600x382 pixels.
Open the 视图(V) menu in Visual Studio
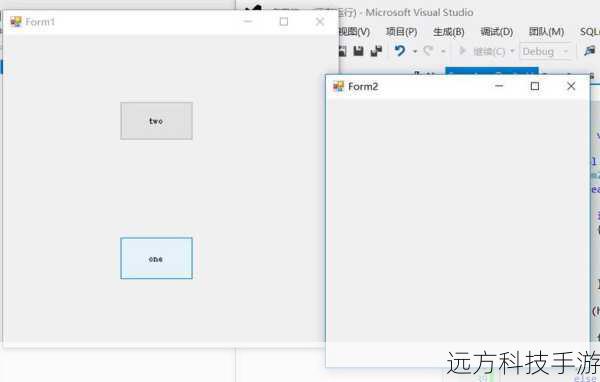pyautogui.click(x=355, y=32)
